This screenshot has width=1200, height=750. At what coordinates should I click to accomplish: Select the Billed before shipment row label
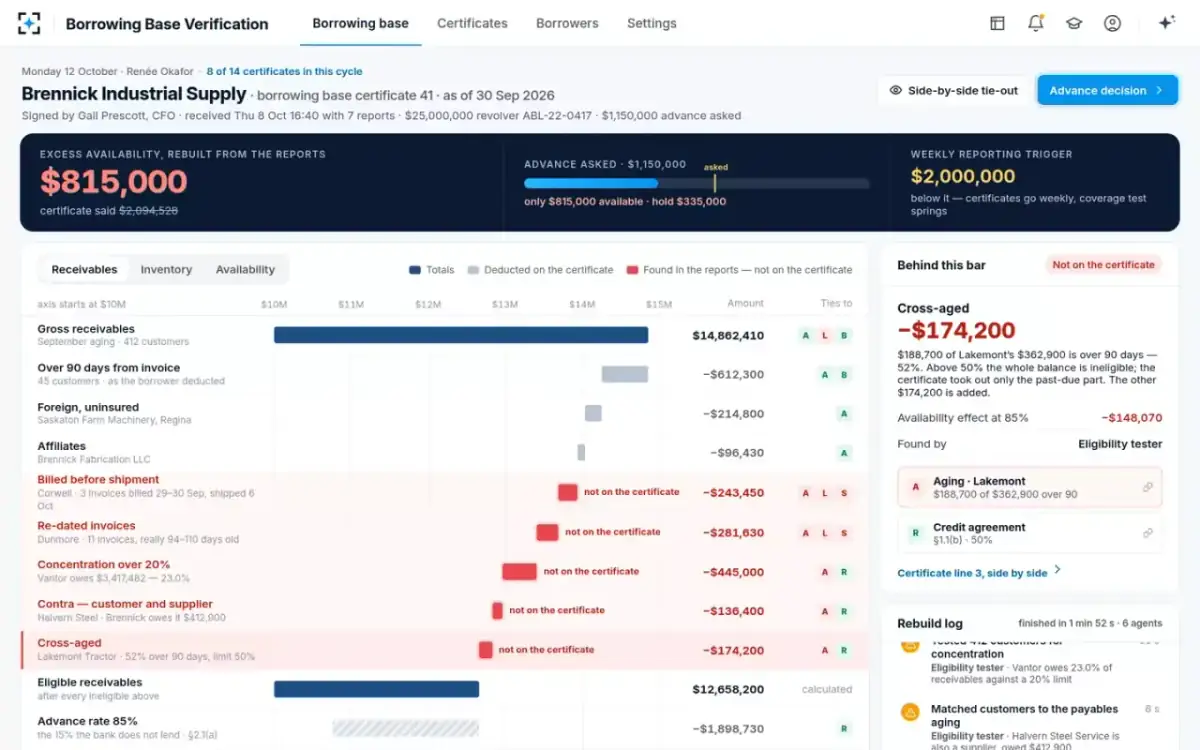pos(98,479)
